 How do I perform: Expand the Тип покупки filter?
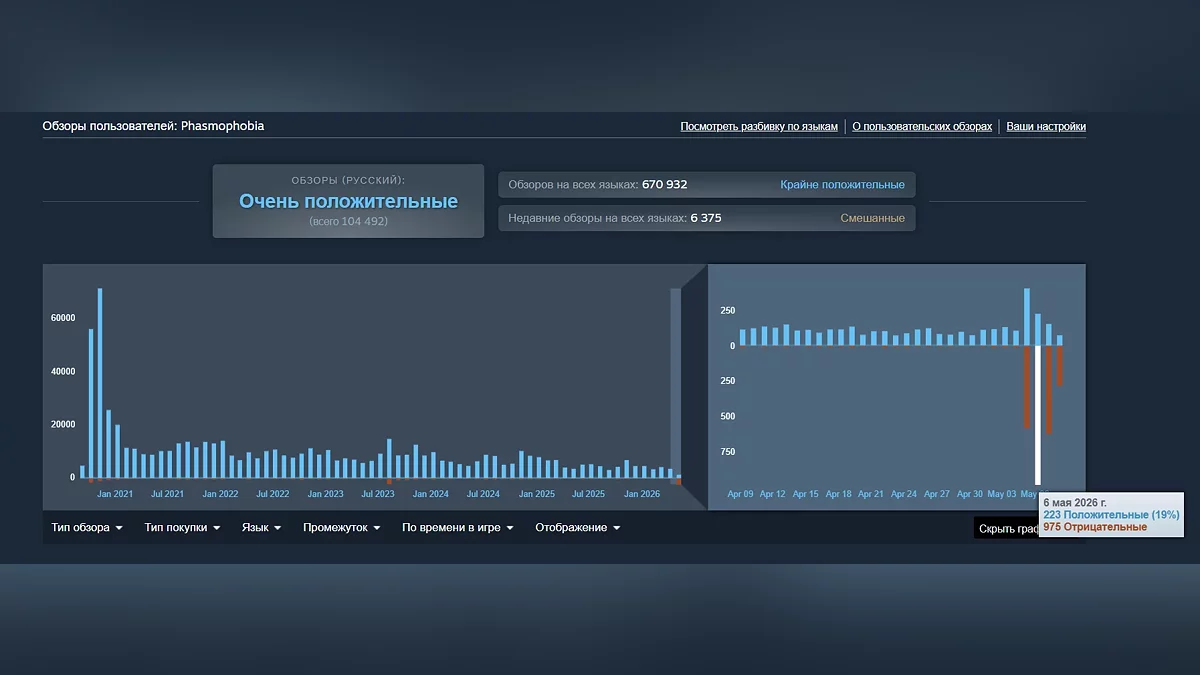point(182,528)
